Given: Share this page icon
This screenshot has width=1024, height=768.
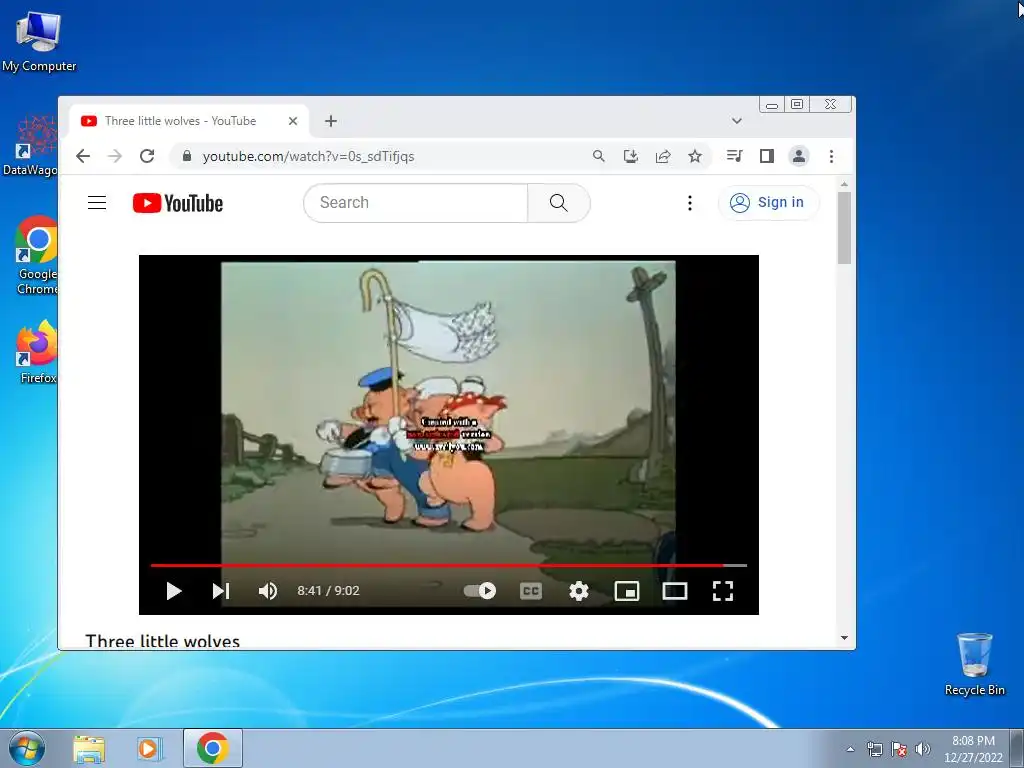Looking at the screenshot, I should 663,156.
